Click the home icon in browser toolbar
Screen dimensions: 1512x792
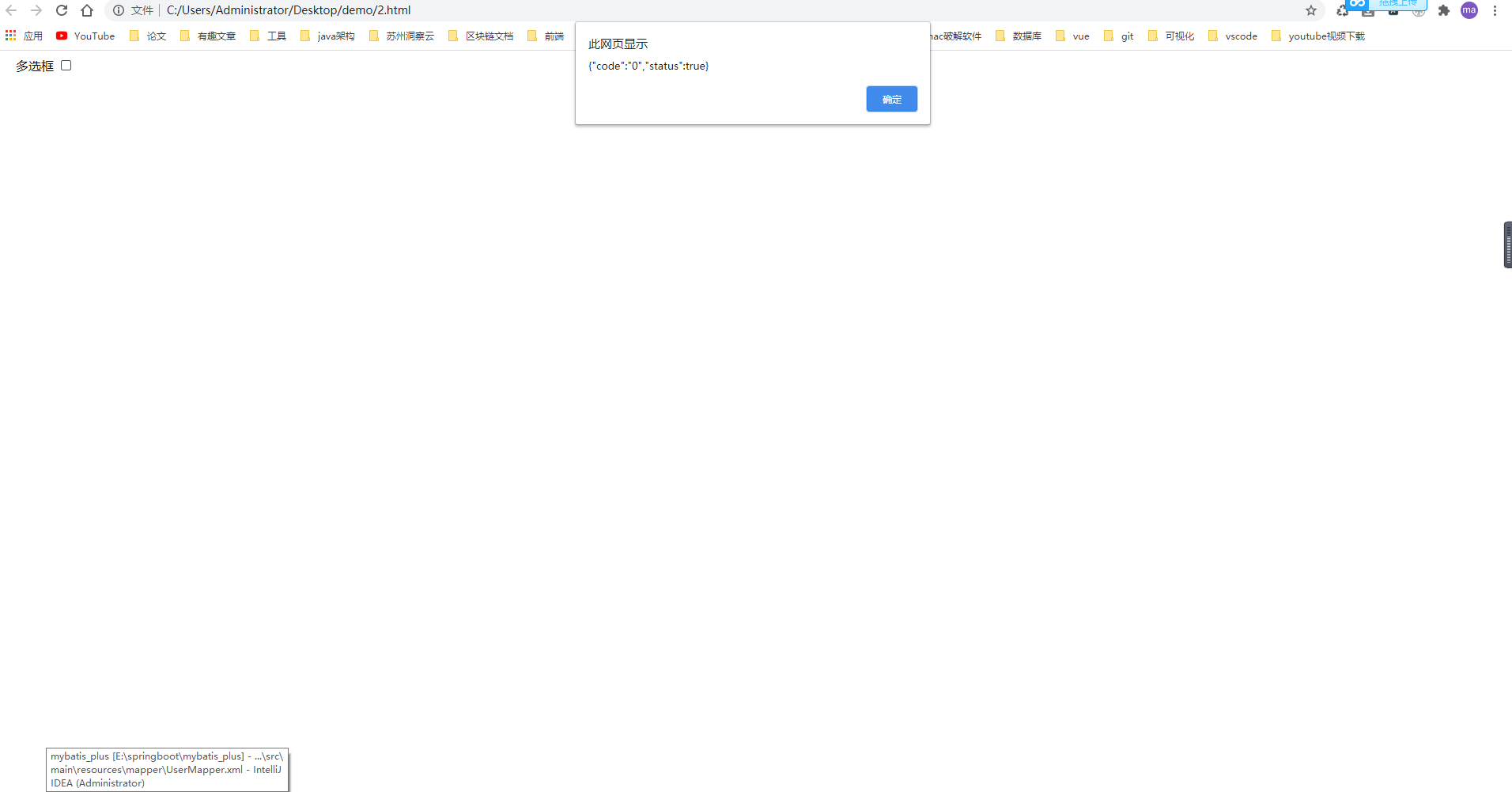pyautogui.click(x=87, y=10)
